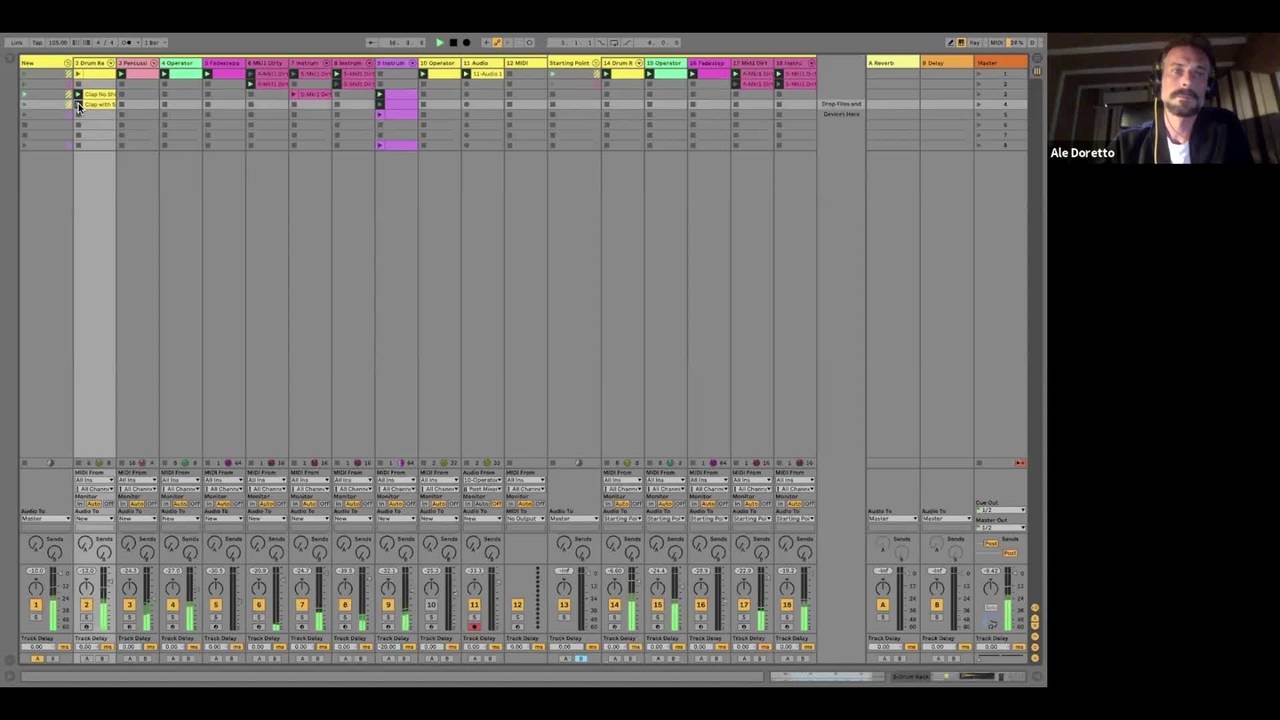Image resolution: width=1280 pixels, height=720 pixels.
Task: Arm track 2 for recording
Action: (86, 627)
